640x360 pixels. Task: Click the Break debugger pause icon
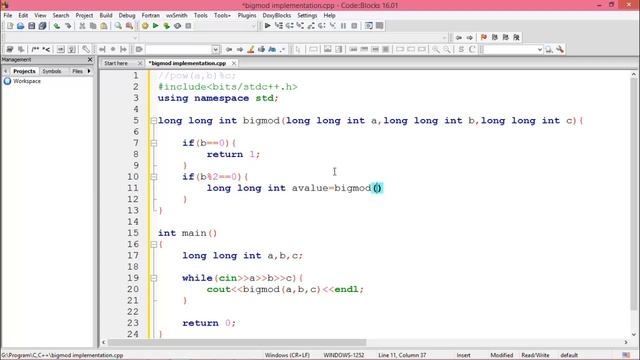coord(343,26)
